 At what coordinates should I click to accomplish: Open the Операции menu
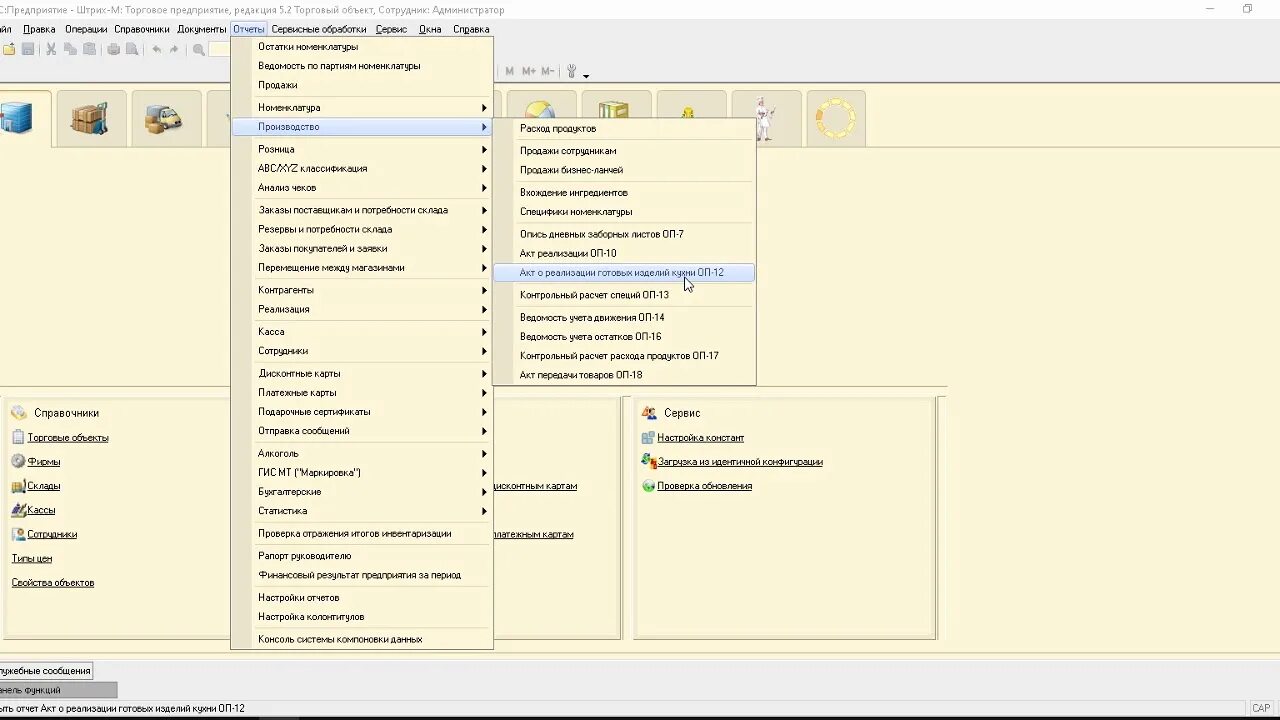click(x=86, y=29)
